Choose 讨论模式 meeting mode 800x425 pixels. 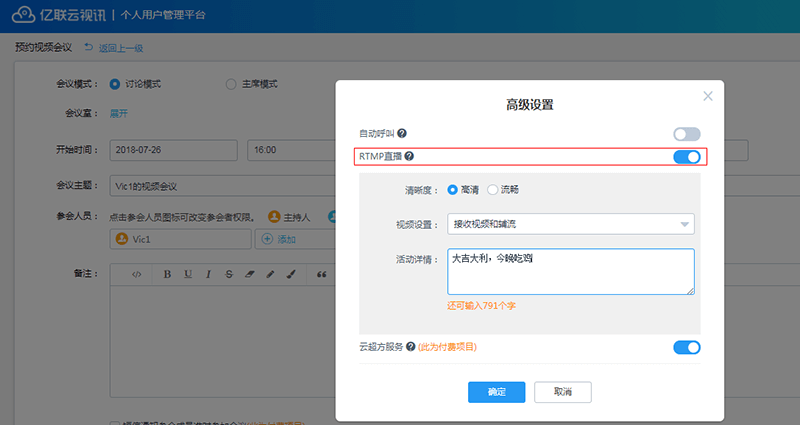pyautogui.click(x=115, y=84)
